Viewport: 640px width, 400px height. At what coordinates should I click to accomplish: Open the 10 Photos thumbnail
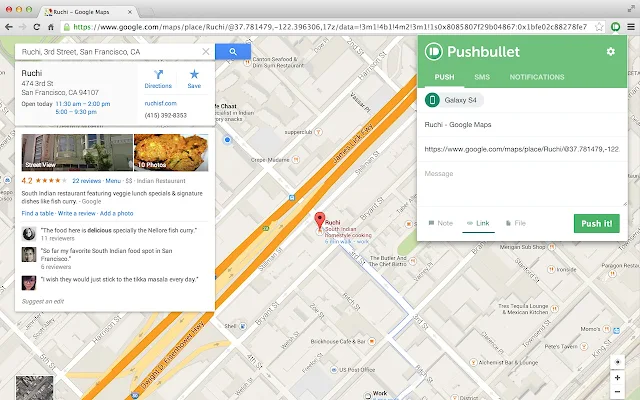171,152
